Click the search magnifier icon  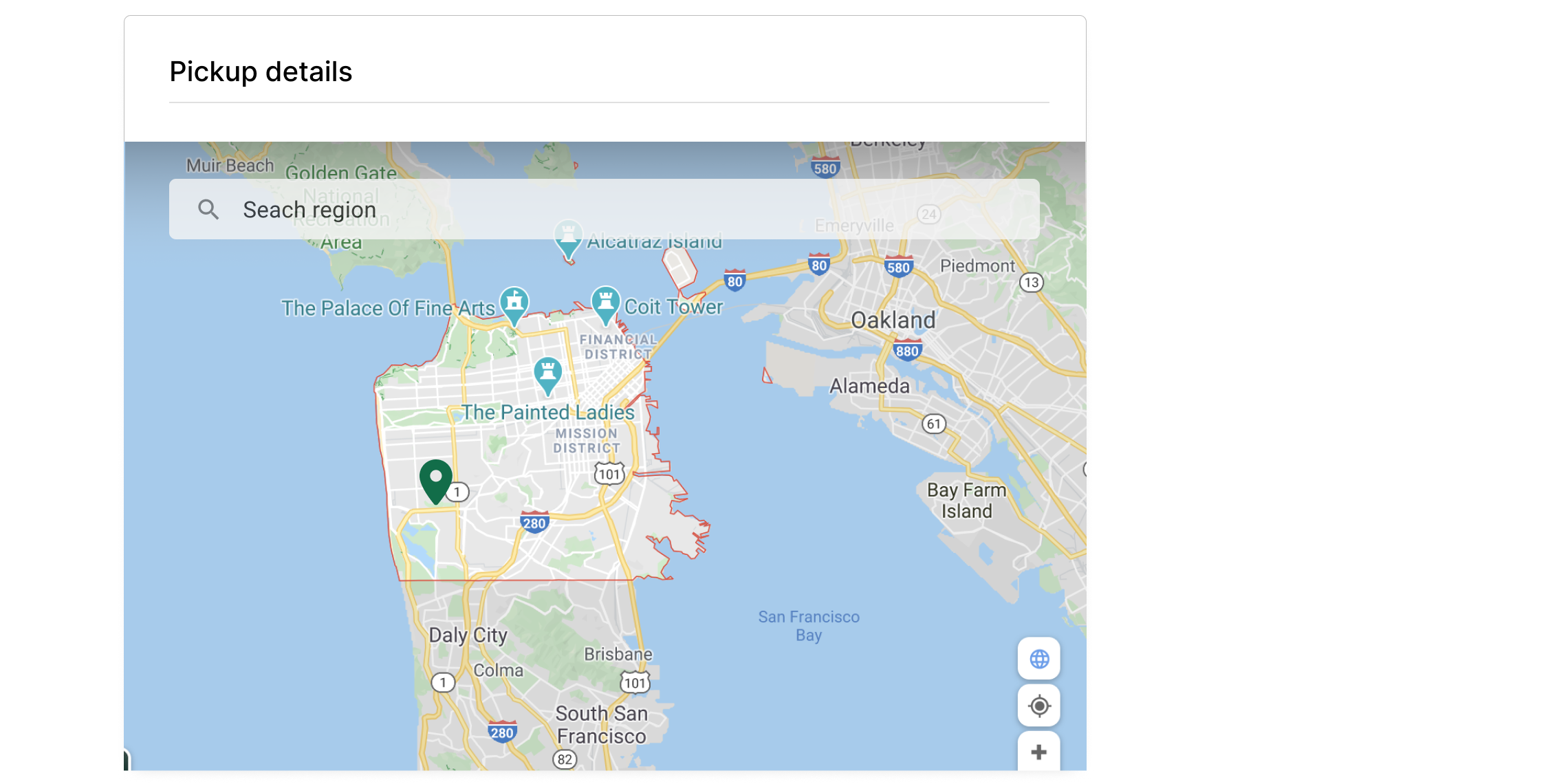coord(208,209)
